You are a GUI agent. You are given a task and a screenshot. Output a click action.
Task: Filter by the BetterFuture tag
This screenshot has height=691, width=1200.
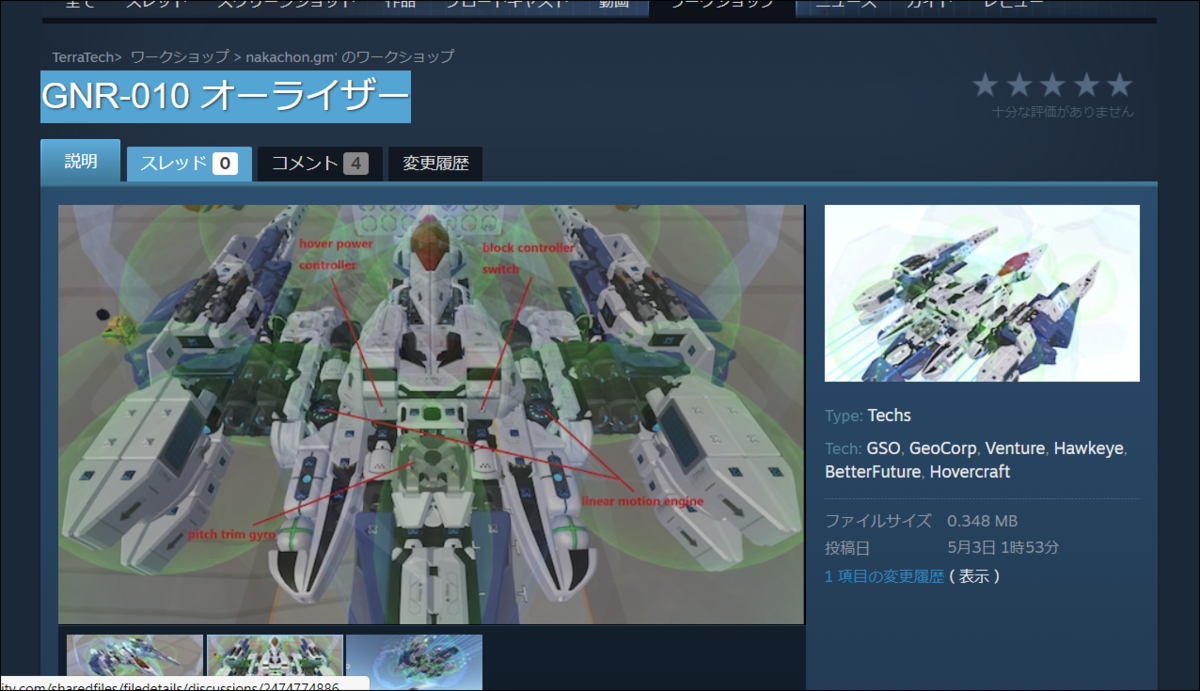click(873, 471)
